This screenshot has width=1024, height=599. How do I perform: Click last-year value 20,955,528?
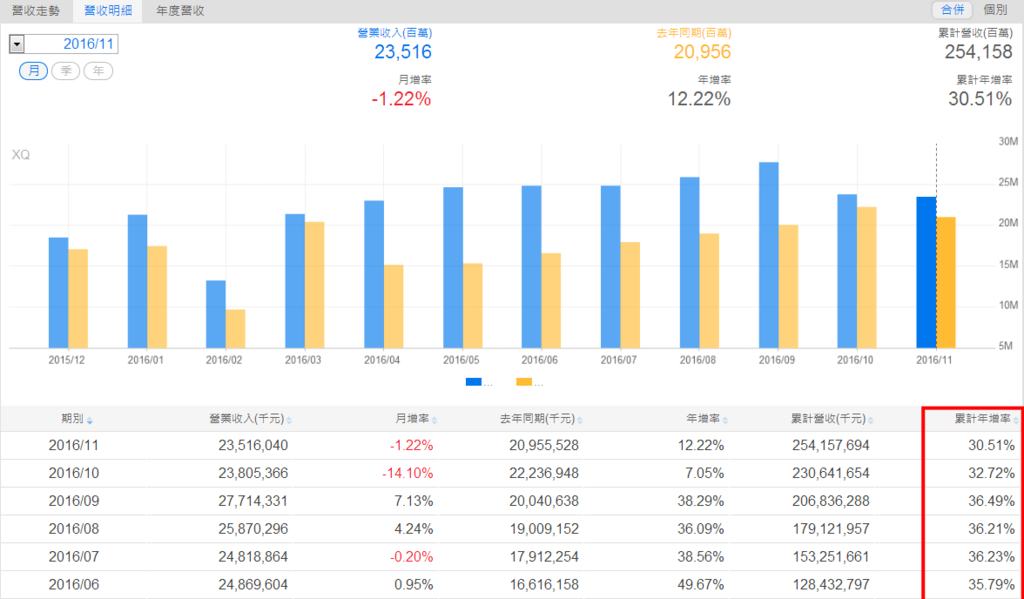[544, 445]
